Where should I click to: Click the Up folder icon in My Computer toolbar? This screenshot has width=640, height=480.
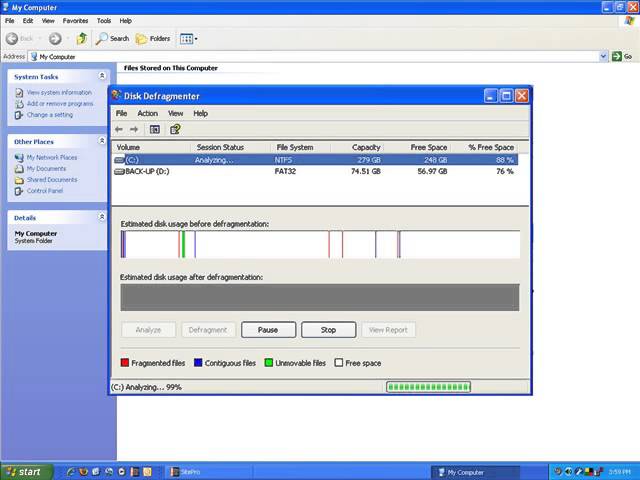coord(82,38)
